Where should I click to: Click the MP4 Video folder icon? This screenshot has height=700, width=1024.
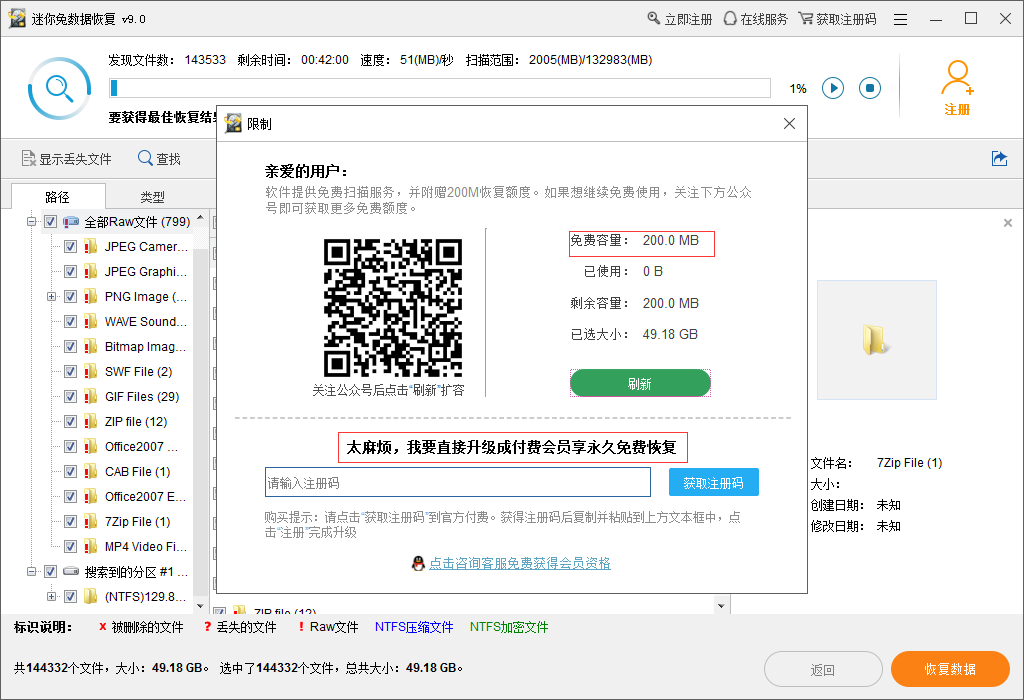(x=90, y=547)
